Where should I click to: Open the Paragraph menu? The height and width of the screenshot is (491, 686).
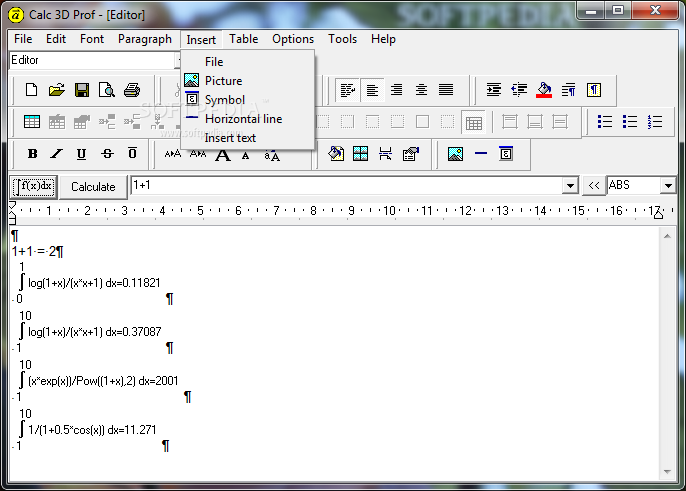[145, 39]
